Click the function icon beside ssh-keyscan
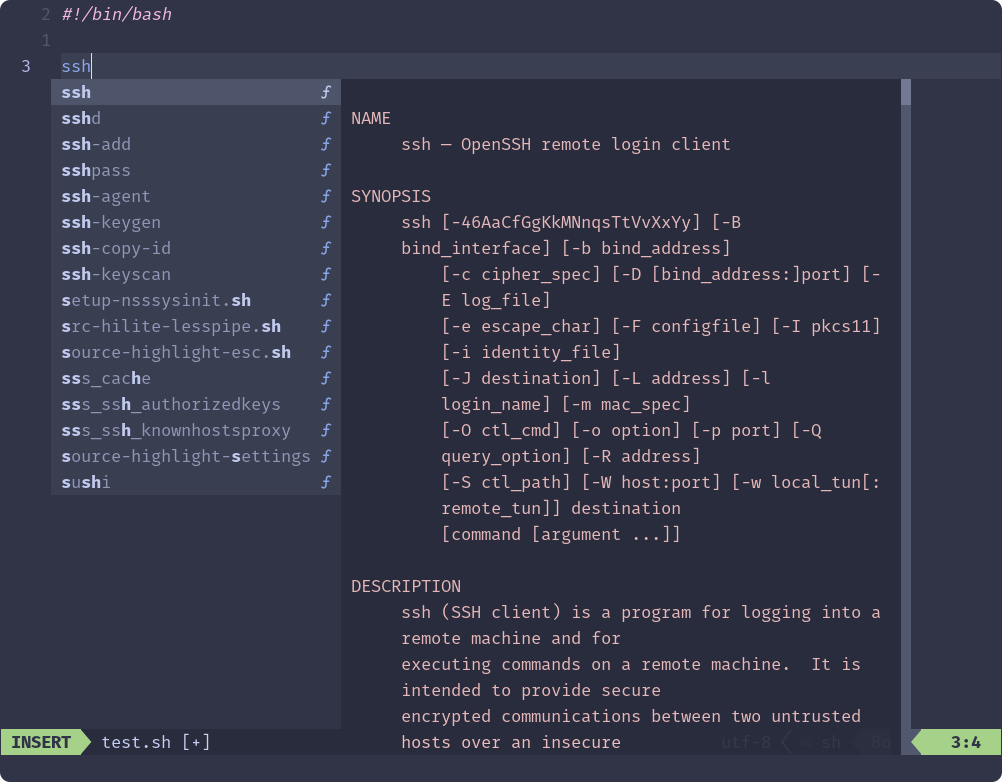The image size is (1002, 782). point(326,275)
